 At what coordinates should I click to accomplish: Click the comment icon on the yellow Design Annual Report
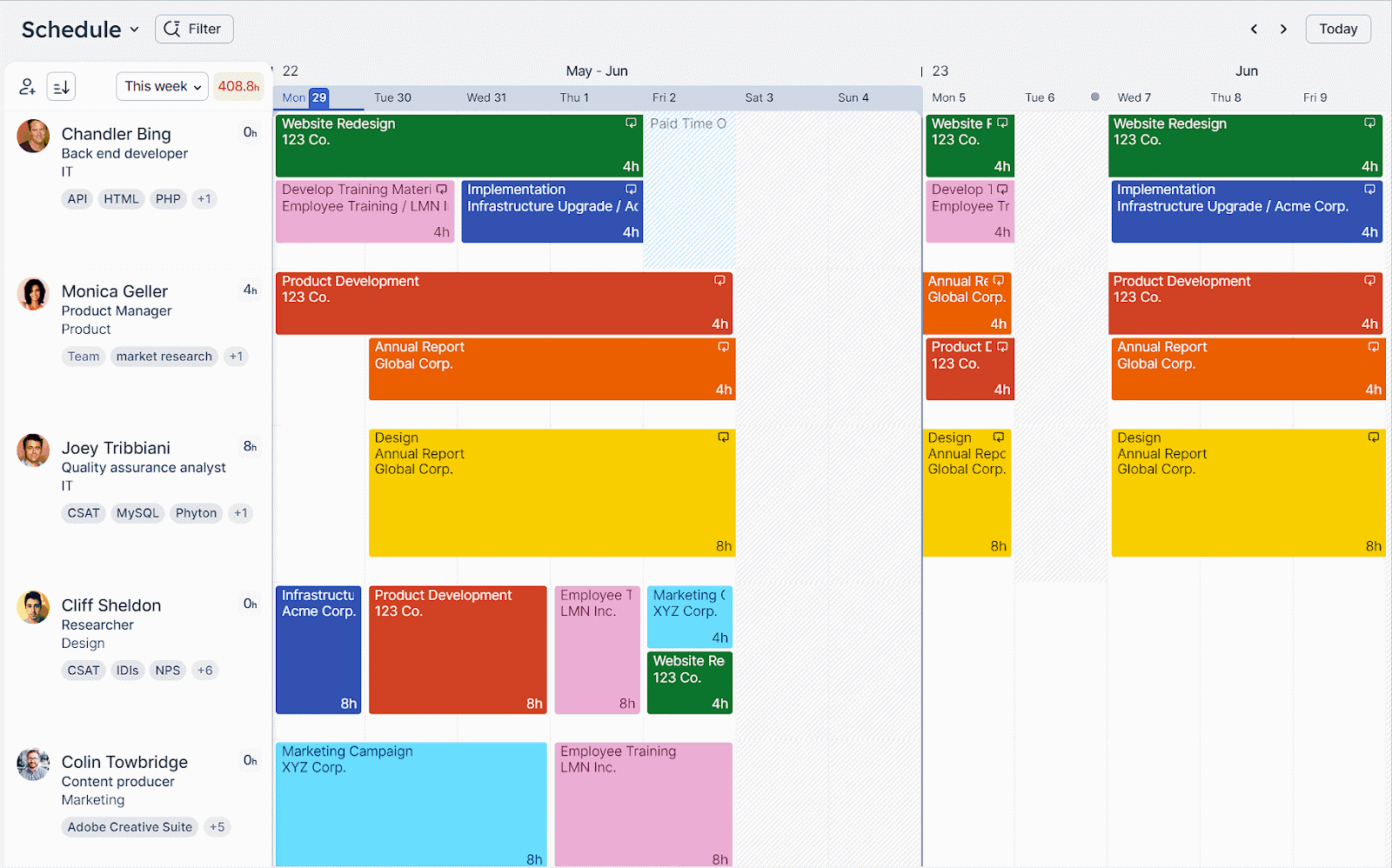(722, 437)
